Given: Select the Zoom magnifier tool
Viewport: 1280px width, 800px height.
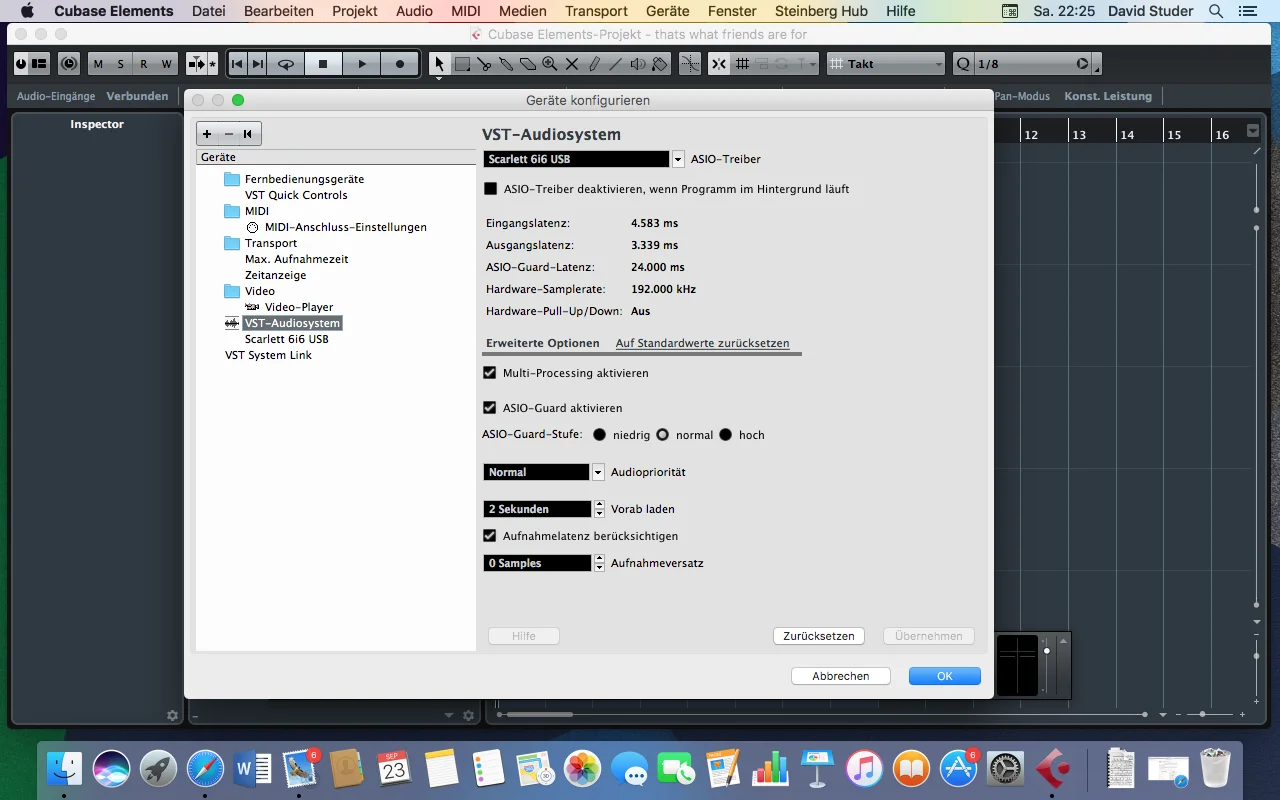Looking at the screenshot, I should pyautogui.click(x=550, y=64).
